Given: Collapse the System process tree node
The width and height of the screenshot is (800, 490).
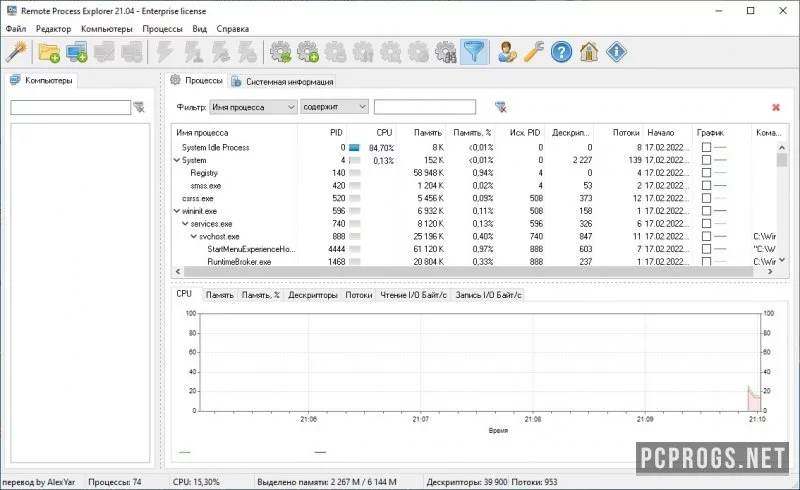Looking at the screenshot, I should click(177, 160).
